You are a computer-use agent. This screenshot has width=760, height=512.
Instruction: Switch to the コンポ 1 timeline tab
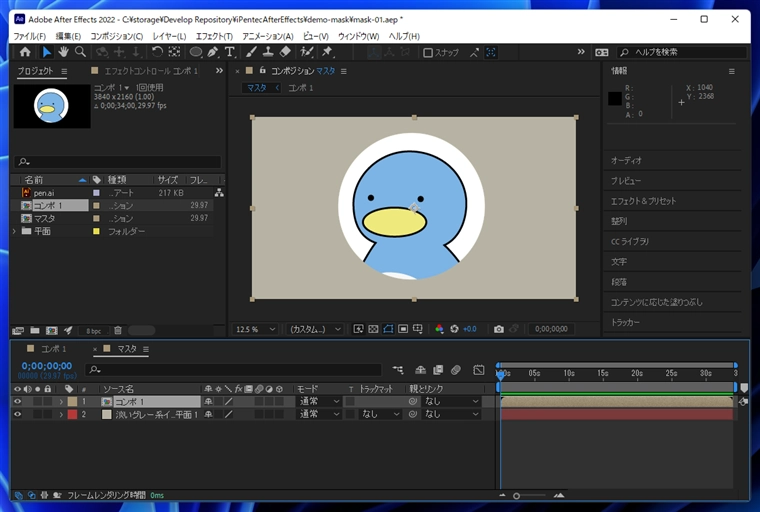point(54,349)
